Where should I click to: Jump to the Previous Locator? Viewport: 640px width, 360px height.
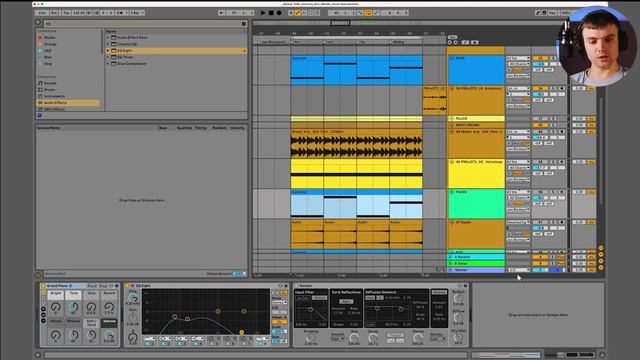(x=450, y=42)
